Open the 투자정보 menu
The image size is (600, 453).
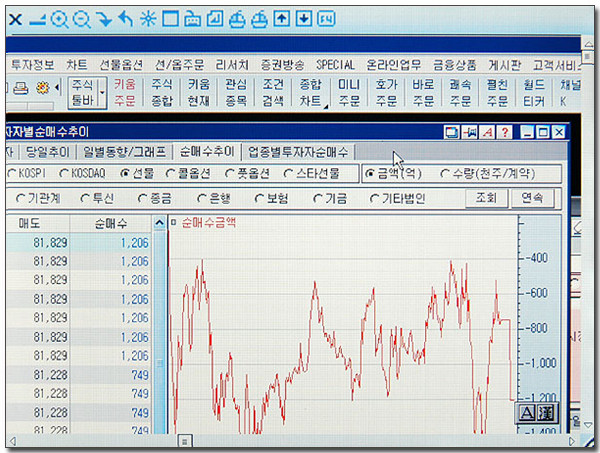33,65
